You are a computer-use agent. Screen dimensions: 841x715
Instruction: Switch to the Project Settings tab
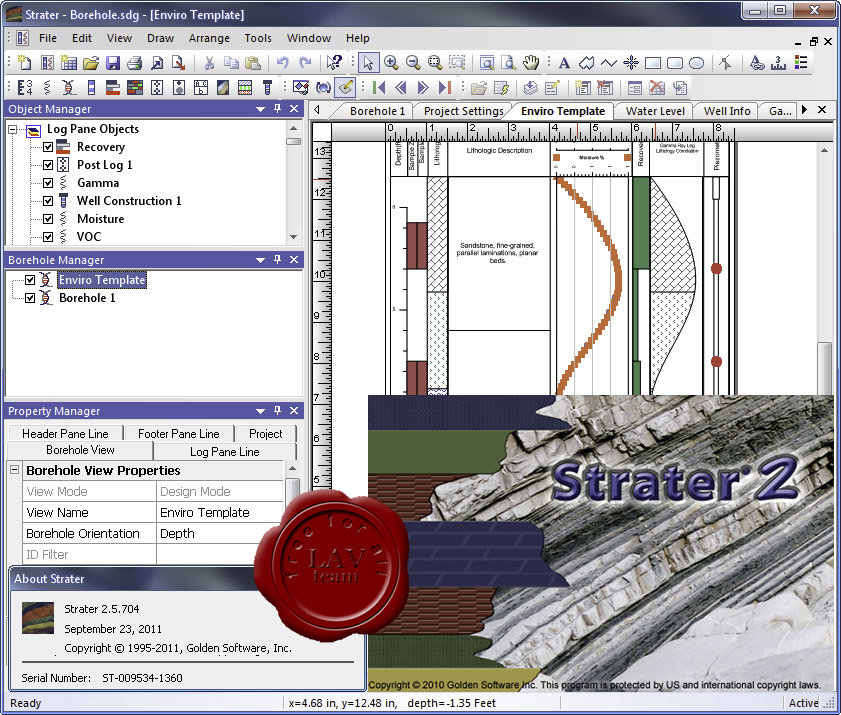(463, 111)
